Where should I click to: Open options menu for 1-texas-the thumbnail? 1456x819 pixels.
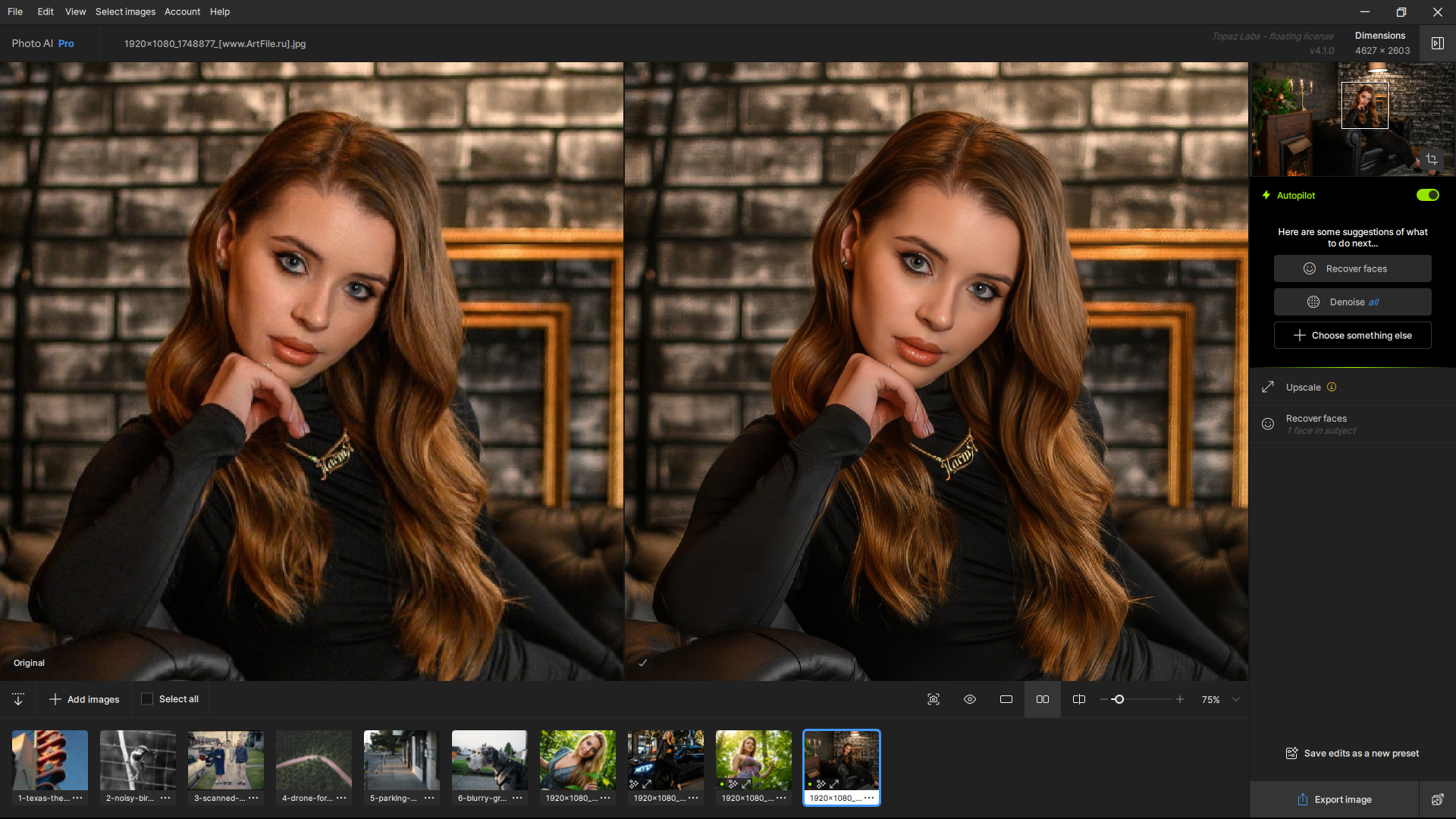point(77,798)
